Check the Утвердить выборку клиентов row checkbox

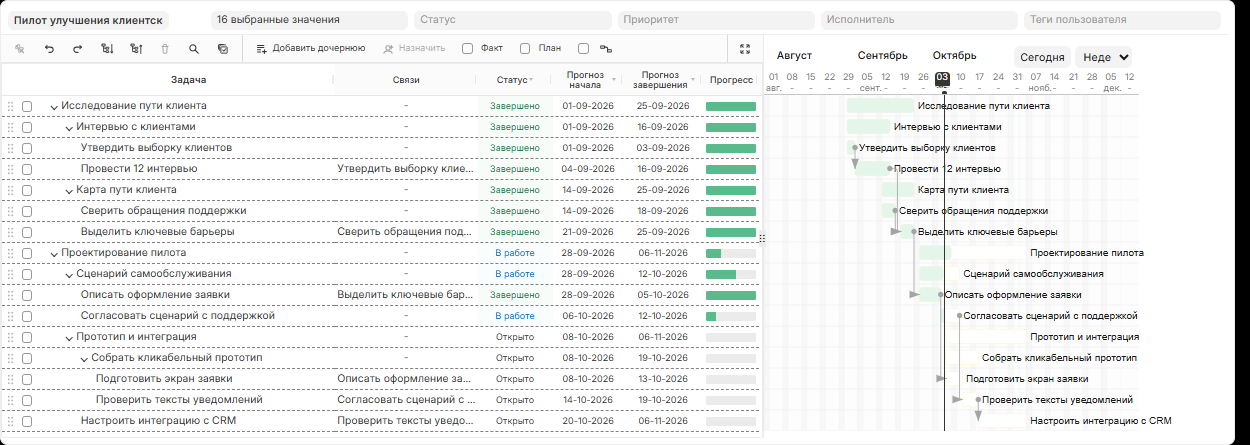[27, 148]
